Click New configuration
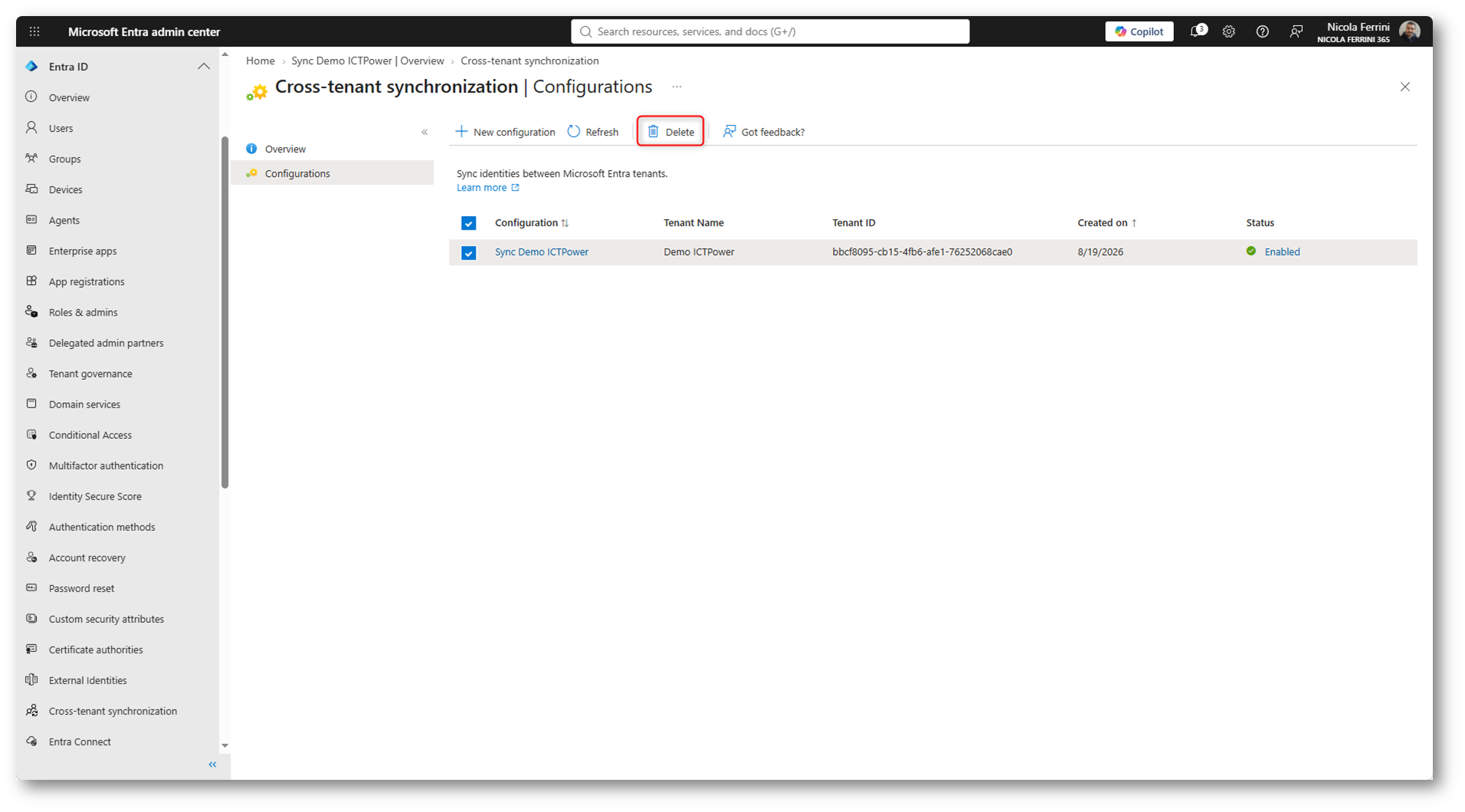This screenshot has height=812, width=1465. tap(506, 132)
